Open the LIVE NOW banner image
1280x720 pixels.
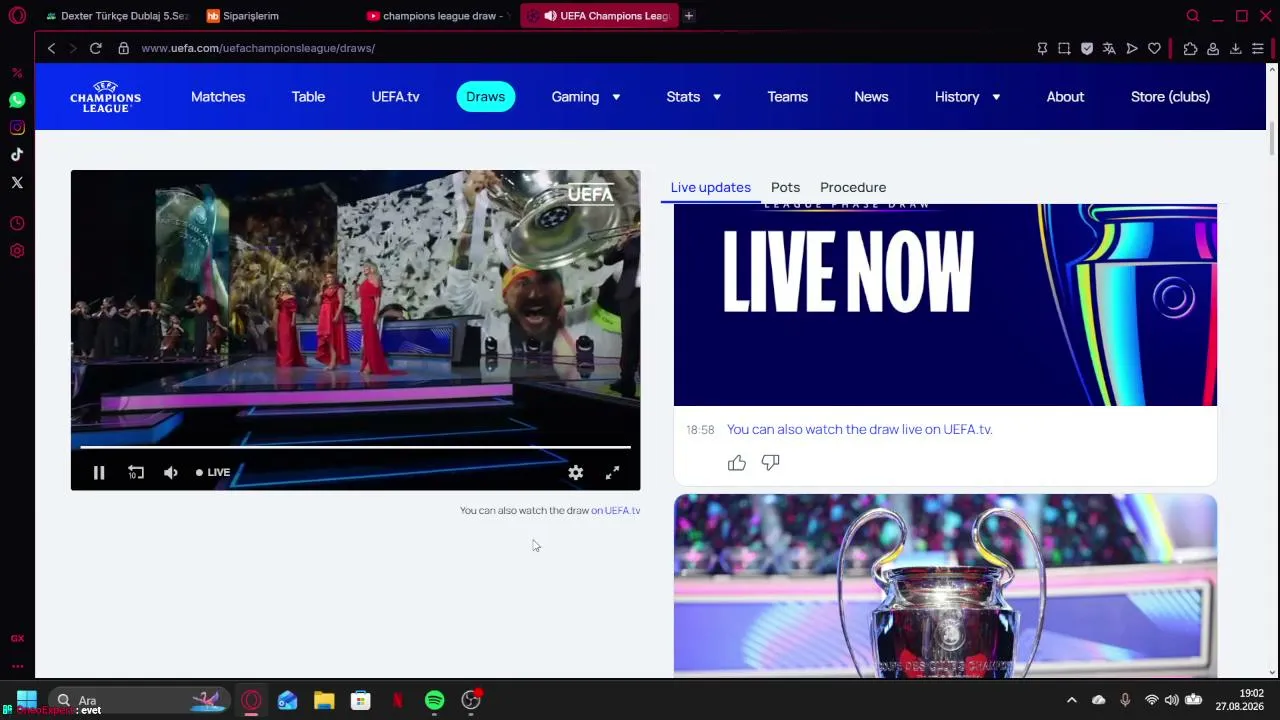(945, 305)
